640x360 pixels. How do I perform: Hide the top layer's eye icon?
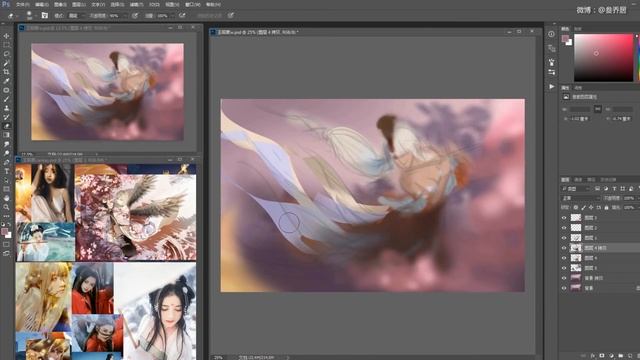[x=564, y=218]
